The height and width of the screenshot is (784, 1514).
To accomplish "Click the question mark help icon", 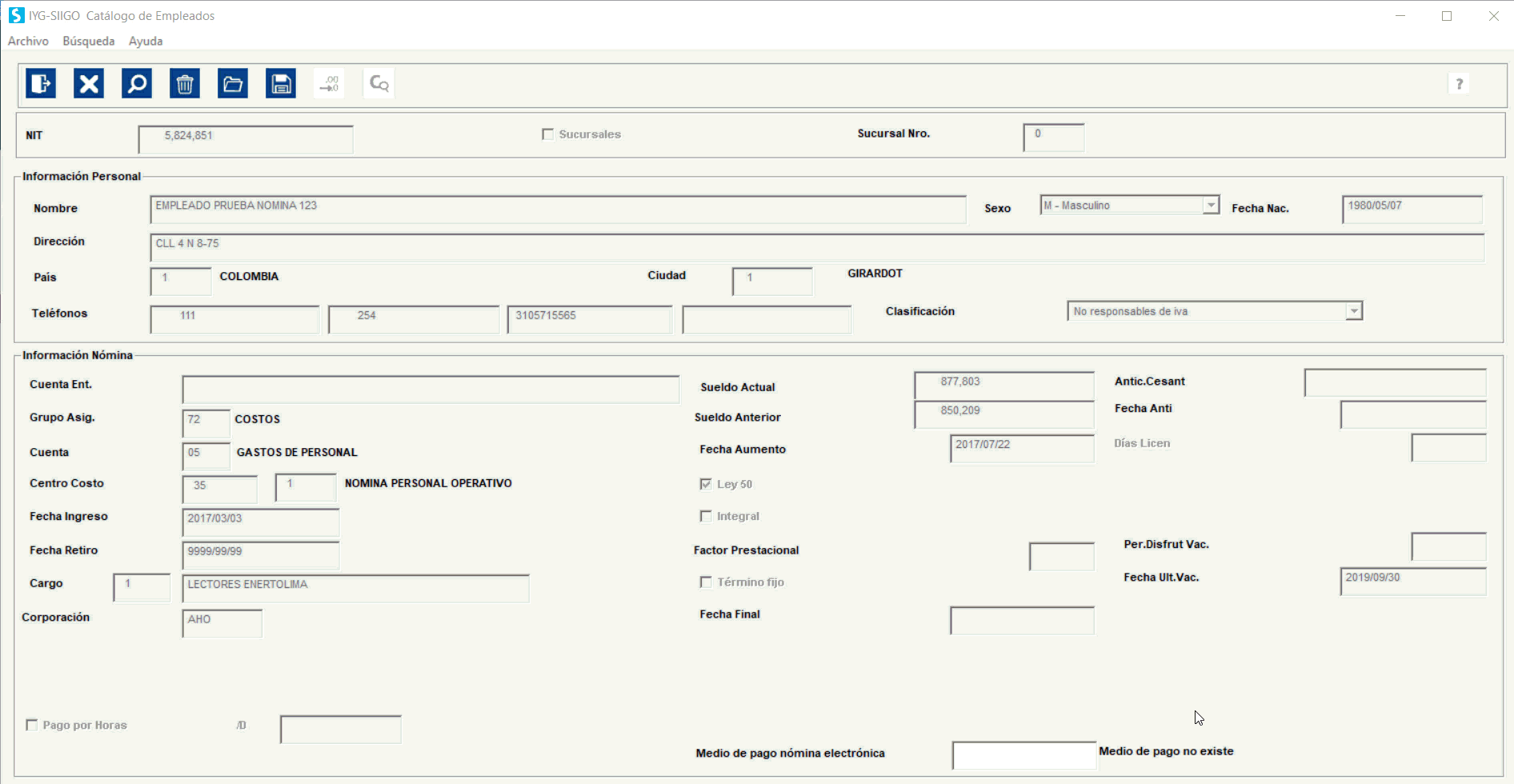I will pyautogui.click(x=1459, y=84).
